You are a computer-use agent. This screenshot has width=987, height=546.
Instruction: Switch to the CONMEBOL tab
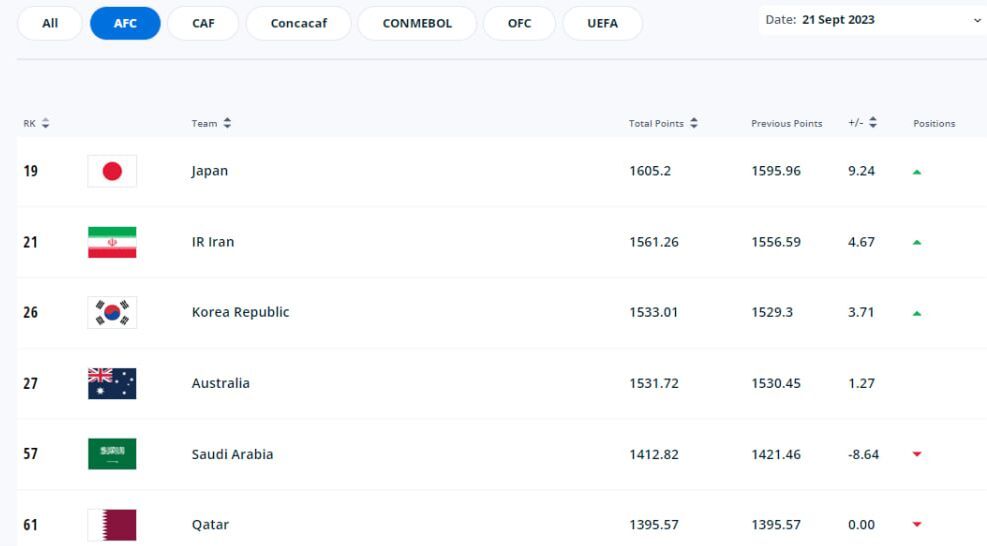pyautogui.click(x=417, y=24)
